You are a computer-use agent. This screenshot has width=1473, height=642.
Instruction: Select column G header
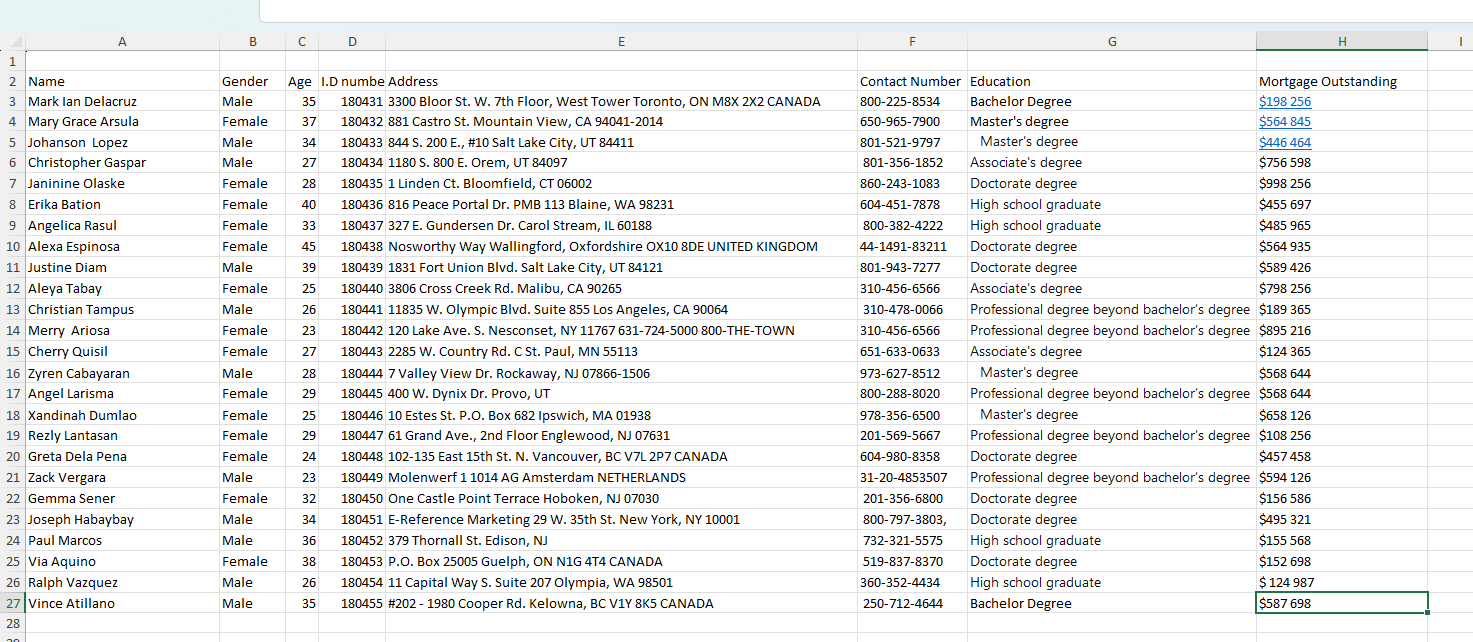tap(1112, 41)
